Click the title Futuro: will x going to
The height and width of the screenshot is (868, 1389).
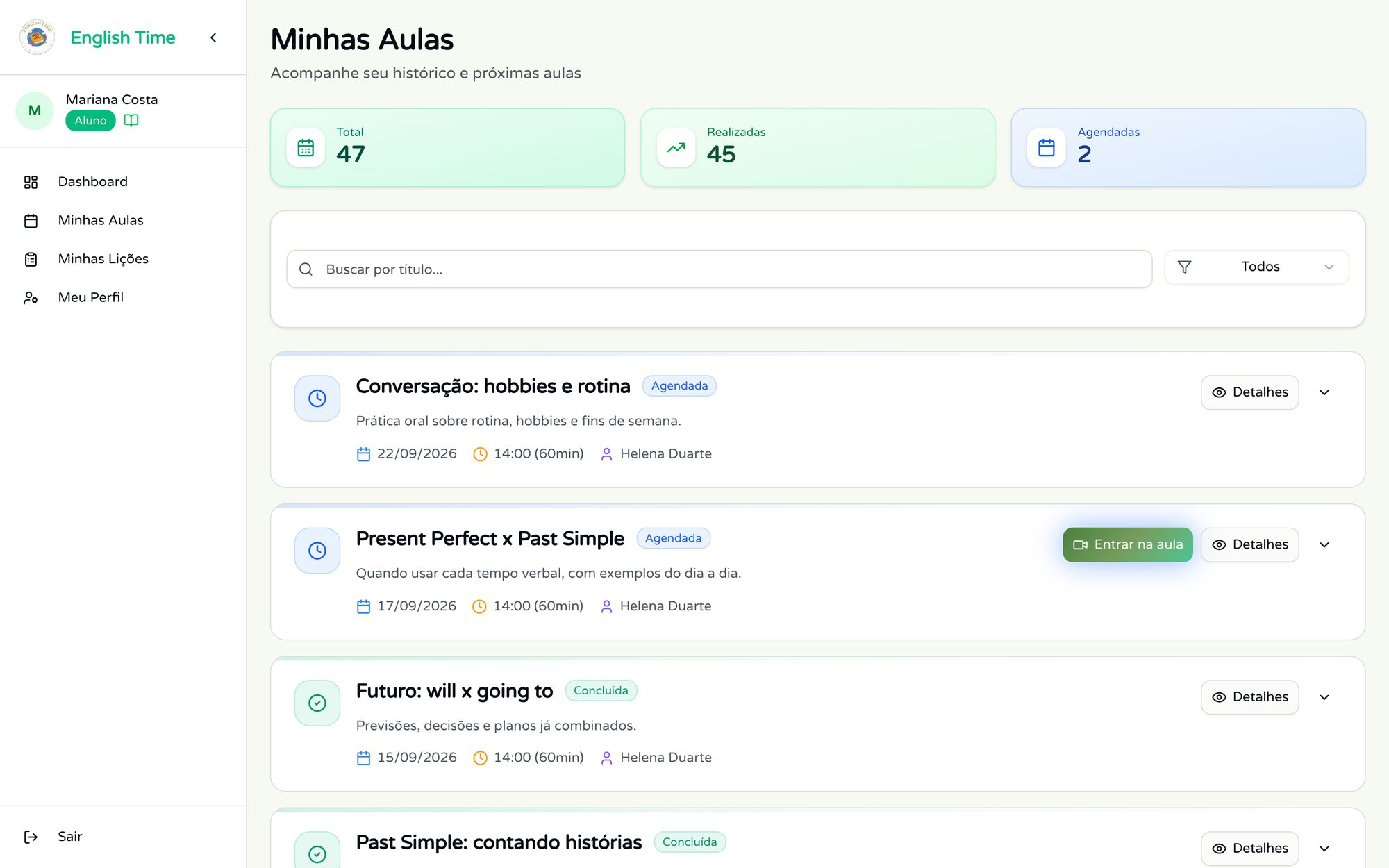pyautogui.click(x=455, y=691)
